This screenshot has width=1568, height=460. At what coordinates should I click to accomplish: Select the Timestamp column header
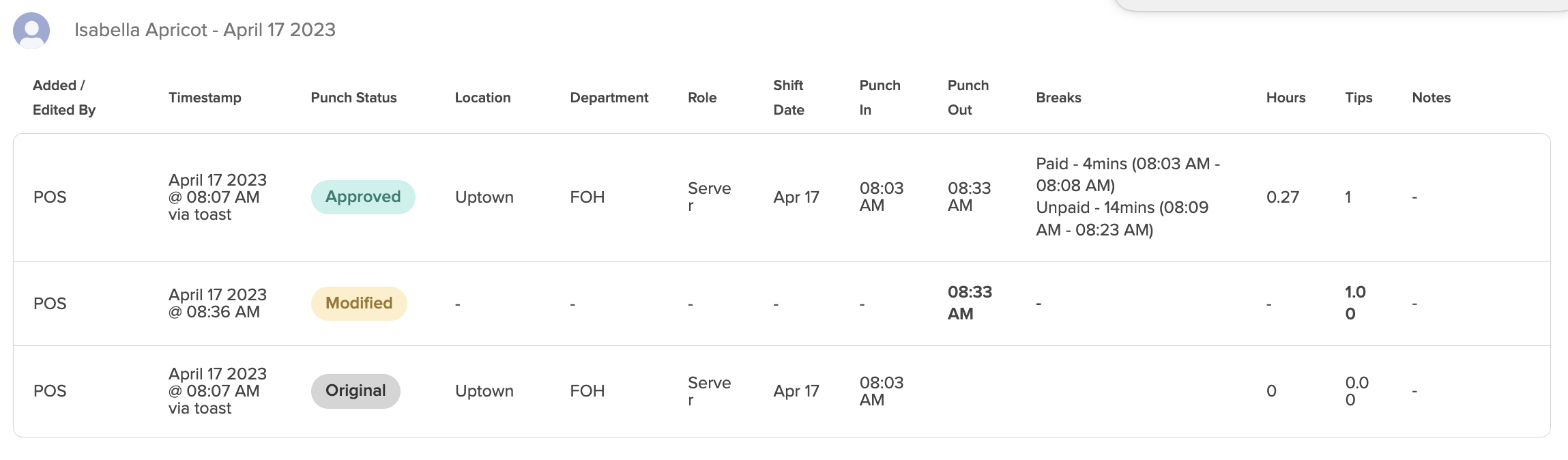pos(205,98)
